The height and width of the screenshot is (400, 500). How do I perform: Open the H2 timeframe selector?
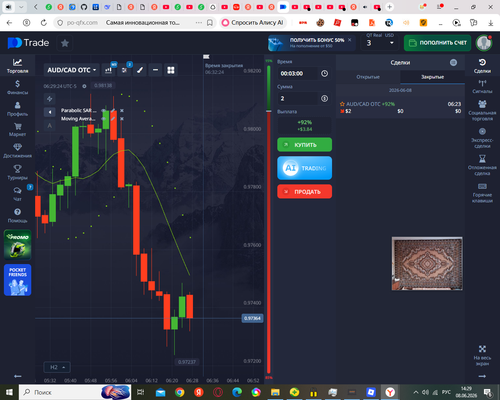click(57, 367)
